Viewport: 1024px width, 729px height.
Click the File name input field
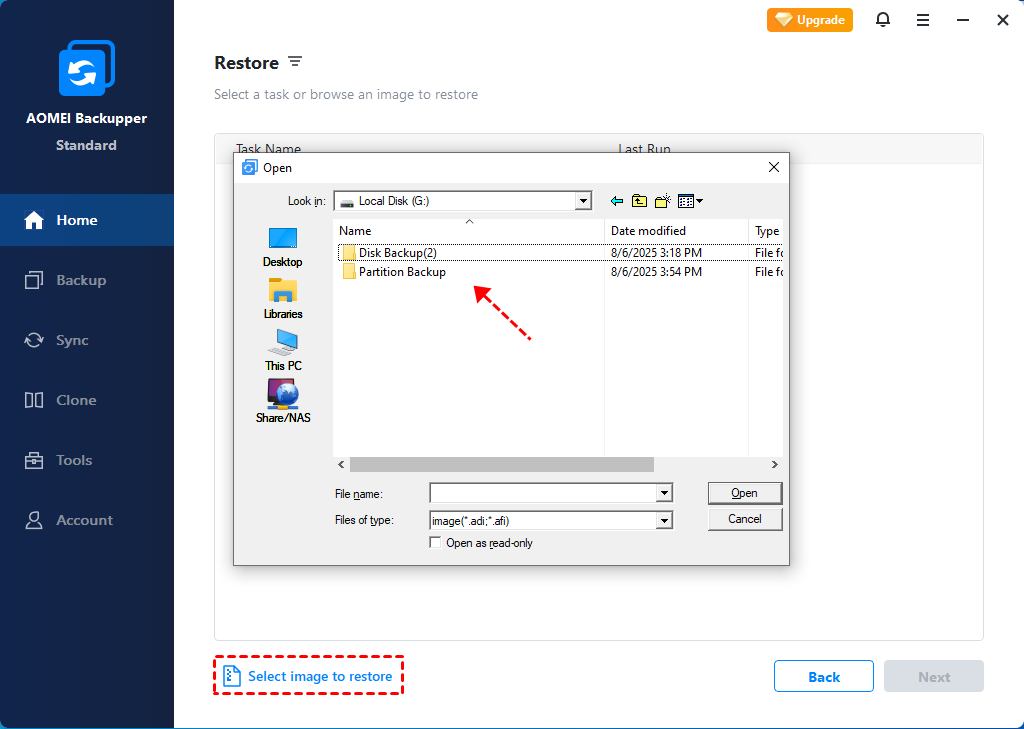point(543,493)
